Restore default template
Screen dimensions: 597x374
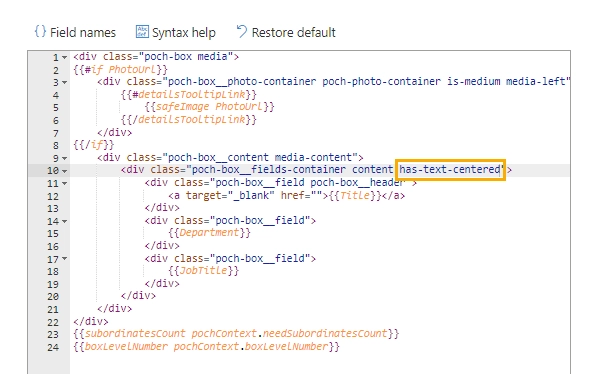click(x=286, y=32)
